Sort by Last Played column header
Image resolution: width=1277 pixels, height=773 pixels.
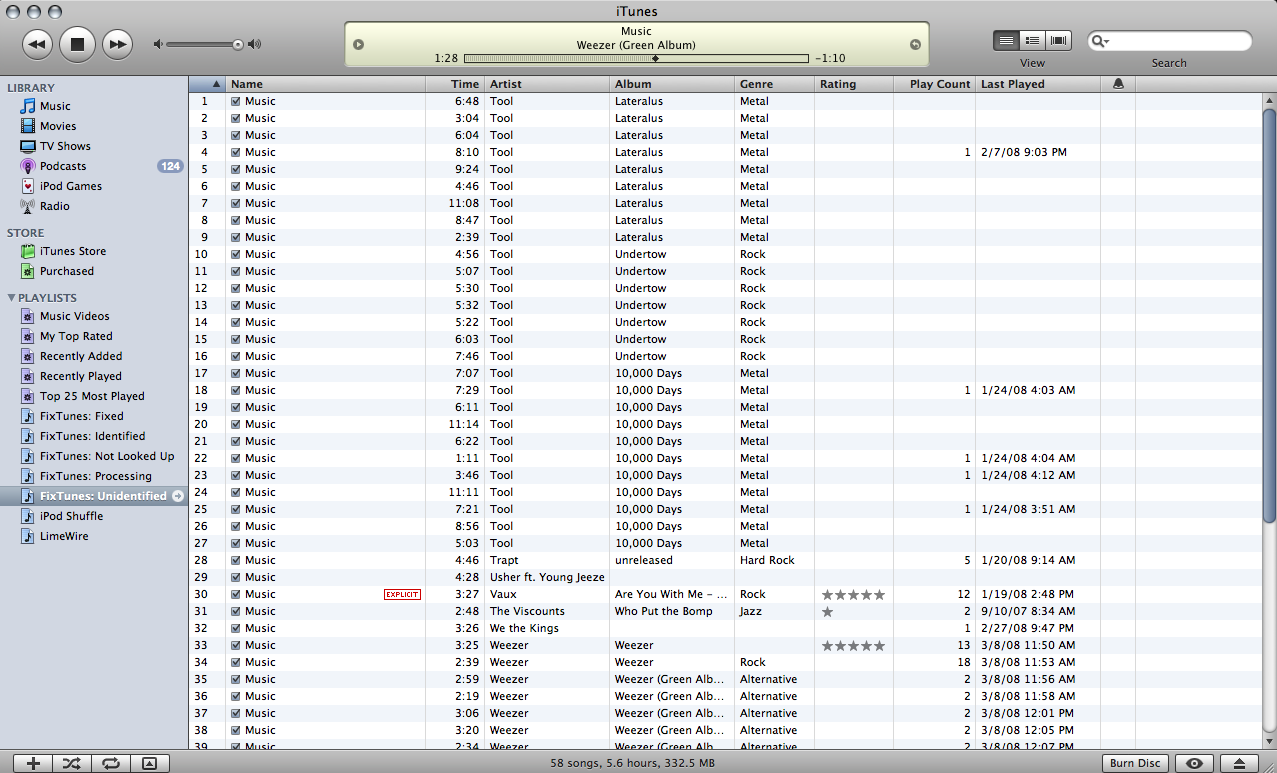(x=1038, y=84)
